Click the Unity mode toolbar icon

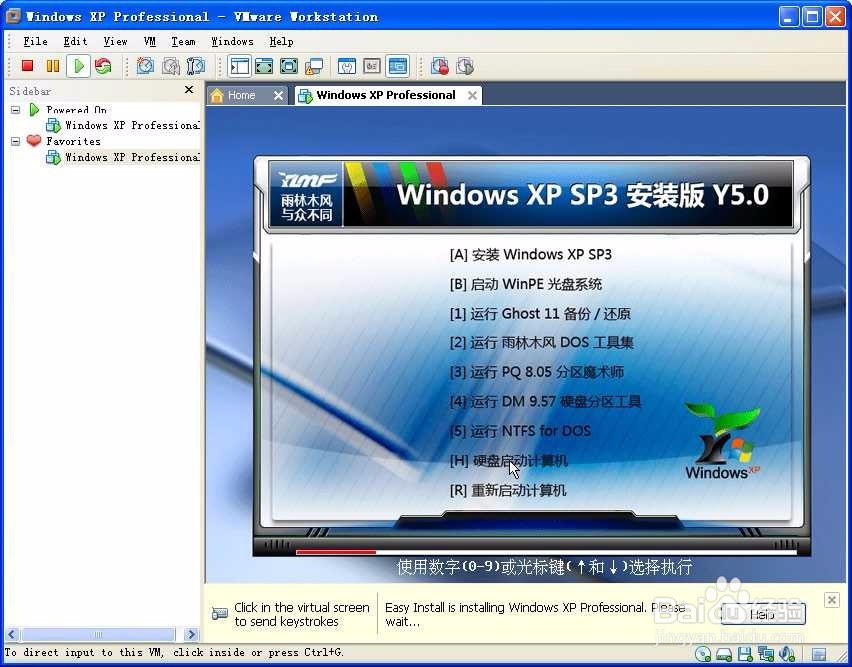(x=314, y=66)
